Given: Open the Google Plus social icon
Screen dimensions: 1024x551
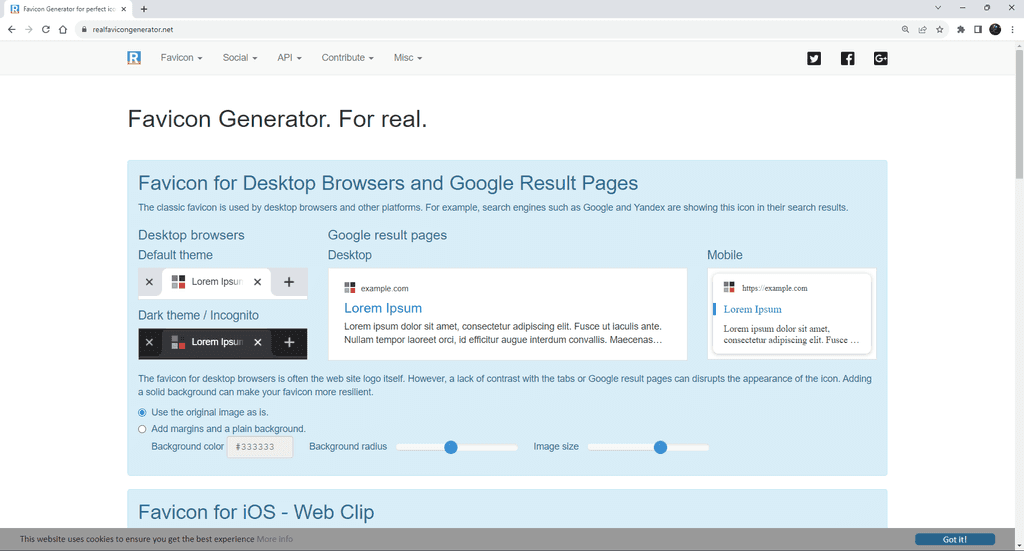Looking at the screenshot, I should pos(881,58).
